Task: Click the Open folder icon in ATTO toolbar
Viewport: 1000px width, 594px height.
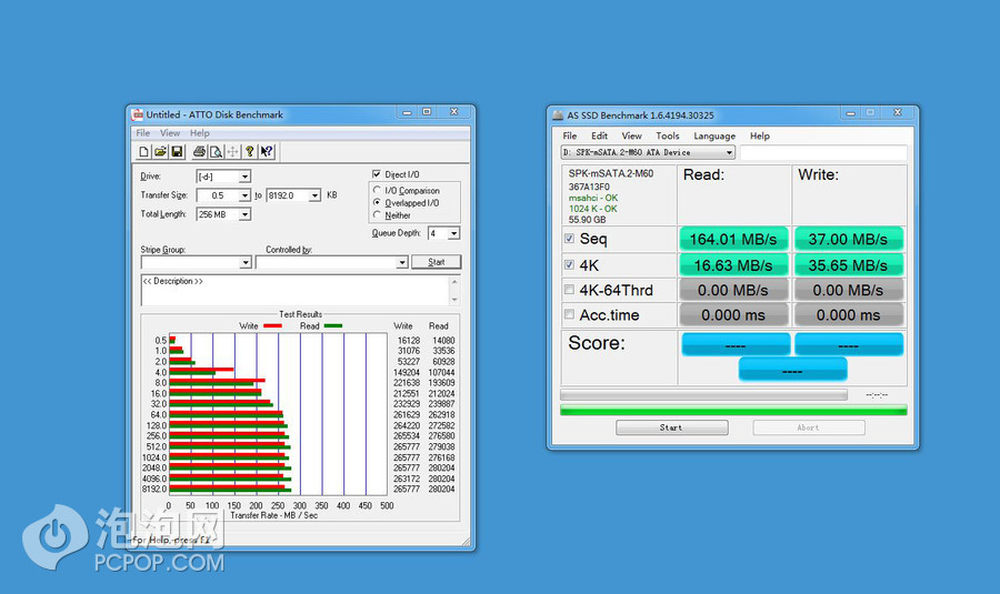Action: click(160, 152)
